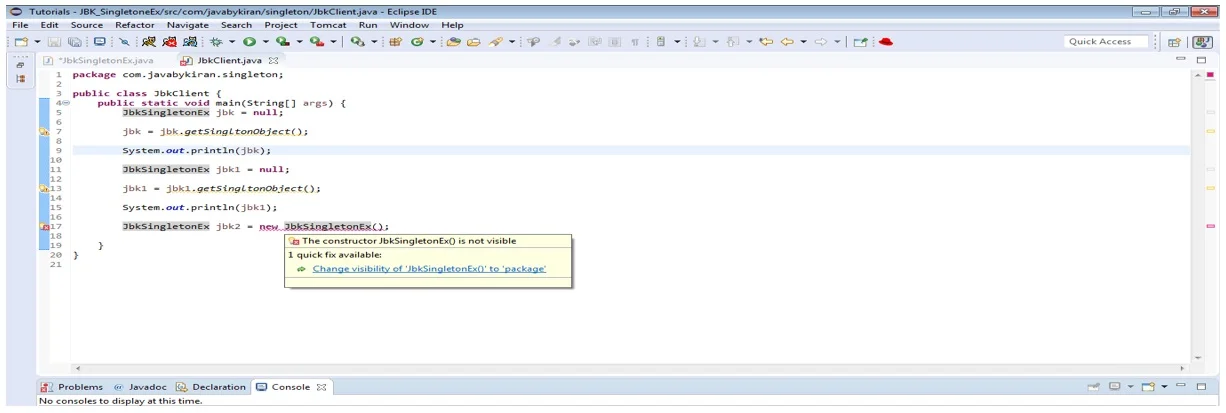Click the Restart Tomcat cat icon
1226x413 pixels.
coord(189,42)
